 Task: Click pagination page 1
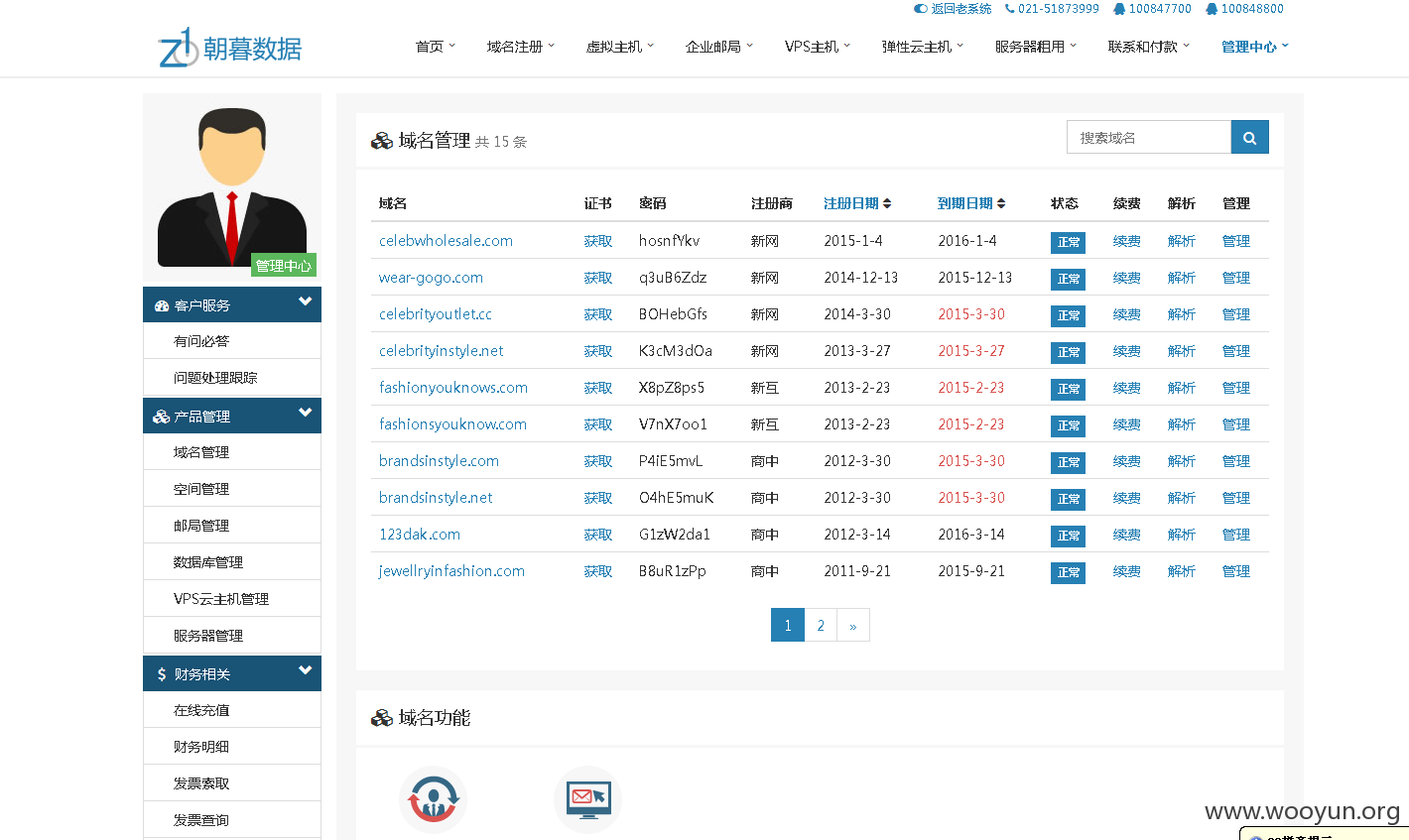[x=788, y=625]
